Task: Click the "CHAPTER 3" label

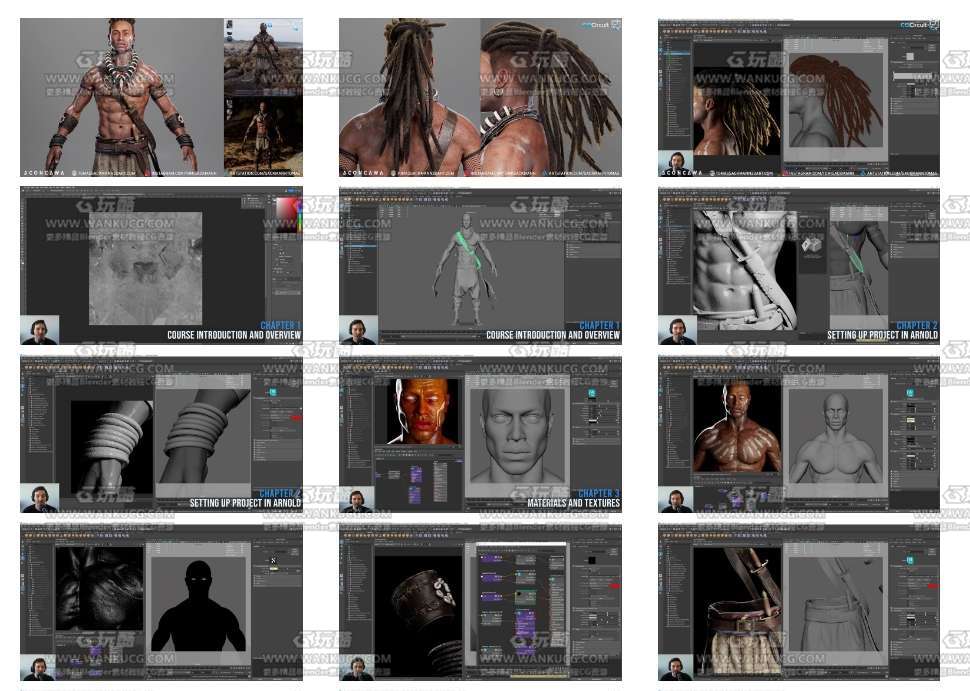Action: (599, 494)
